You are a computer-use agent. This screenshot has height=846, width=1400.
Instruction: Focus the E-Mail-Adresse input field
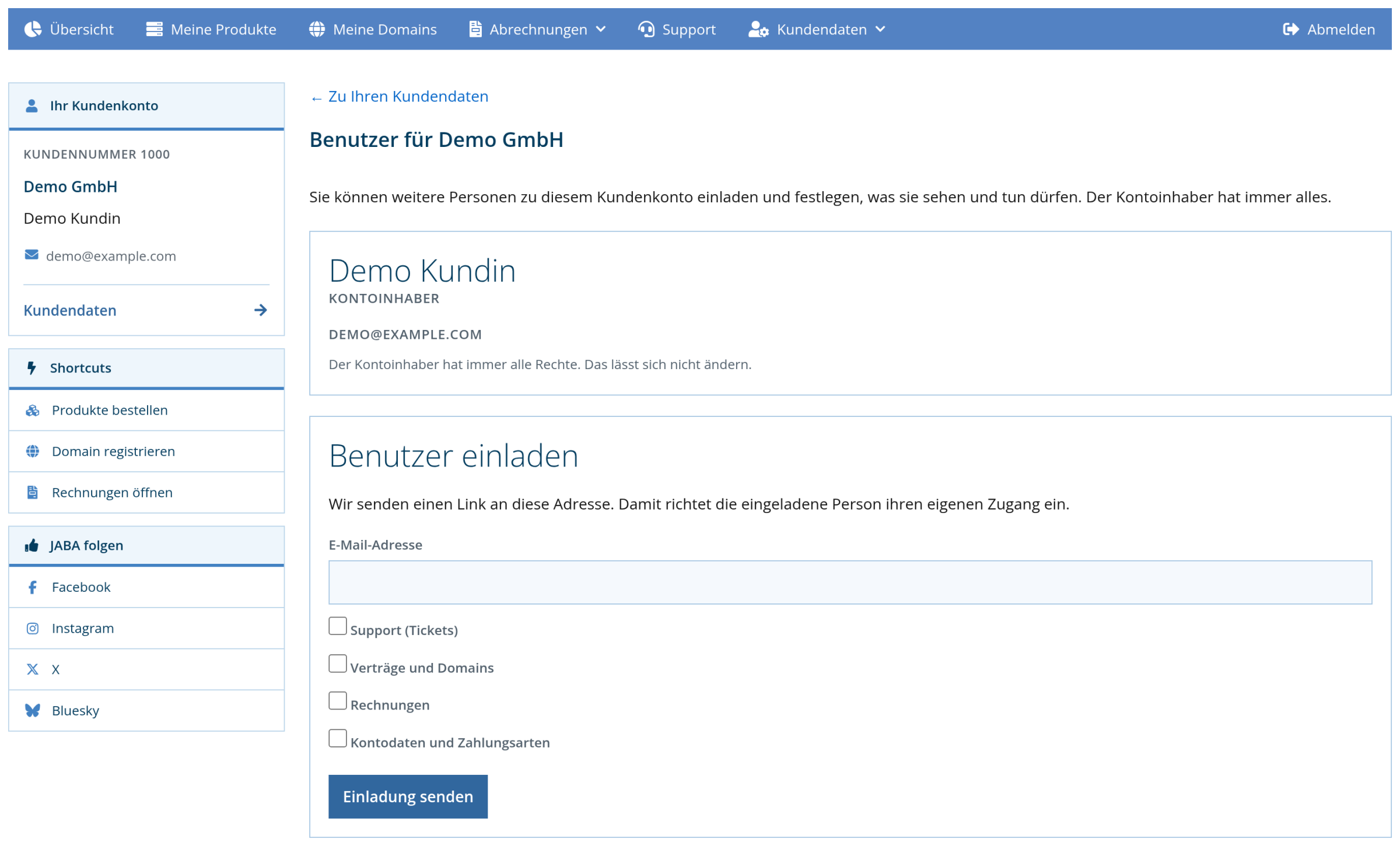pyautogui.click(x=850, y=582)
